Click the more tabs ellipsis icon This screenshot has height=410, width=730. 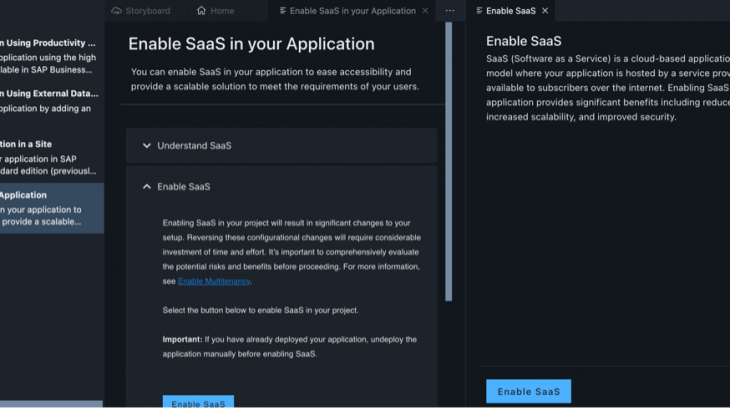tap(450, 11)
